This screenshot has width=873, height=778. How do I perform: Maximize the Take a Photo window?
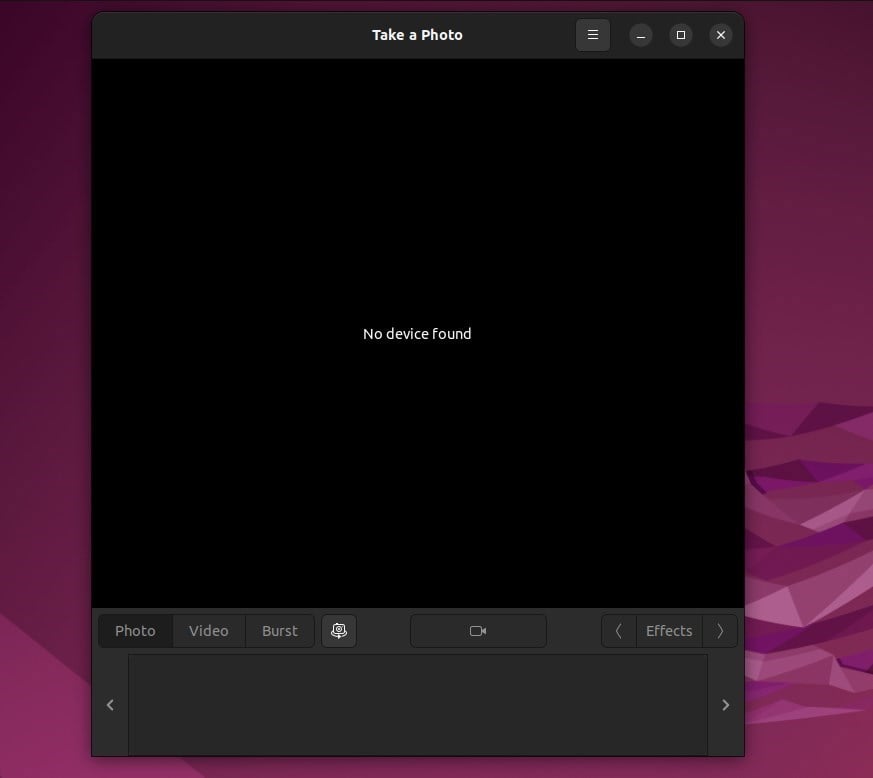(680, 35)
